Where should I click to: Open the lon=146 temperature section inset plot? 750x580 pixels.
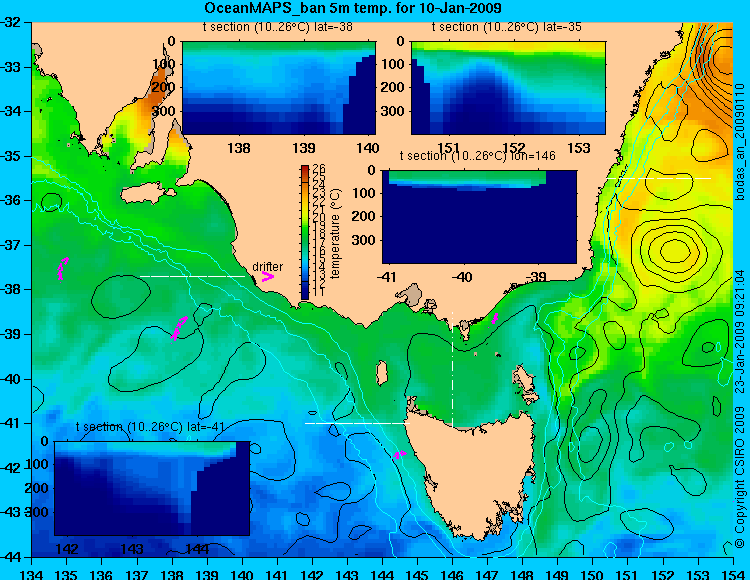[479, 217]
